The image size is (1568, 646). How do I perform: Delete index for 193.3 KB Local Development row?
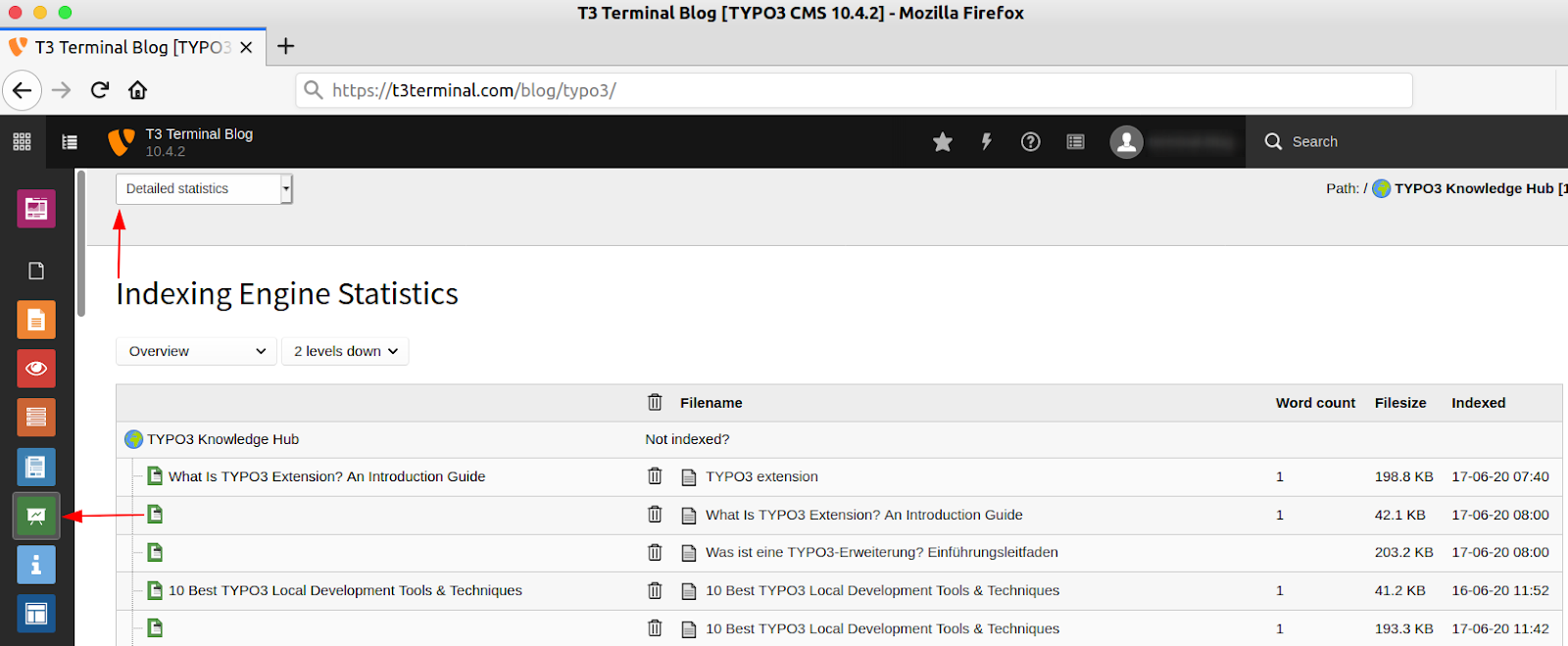[655, 628]
